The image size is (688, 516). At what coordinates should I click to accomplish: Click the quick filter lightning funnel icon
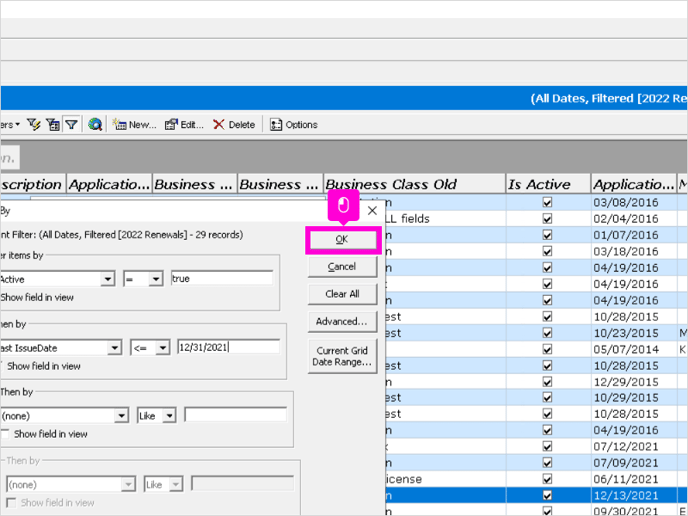pyautogui.click(x=33, y=125)
